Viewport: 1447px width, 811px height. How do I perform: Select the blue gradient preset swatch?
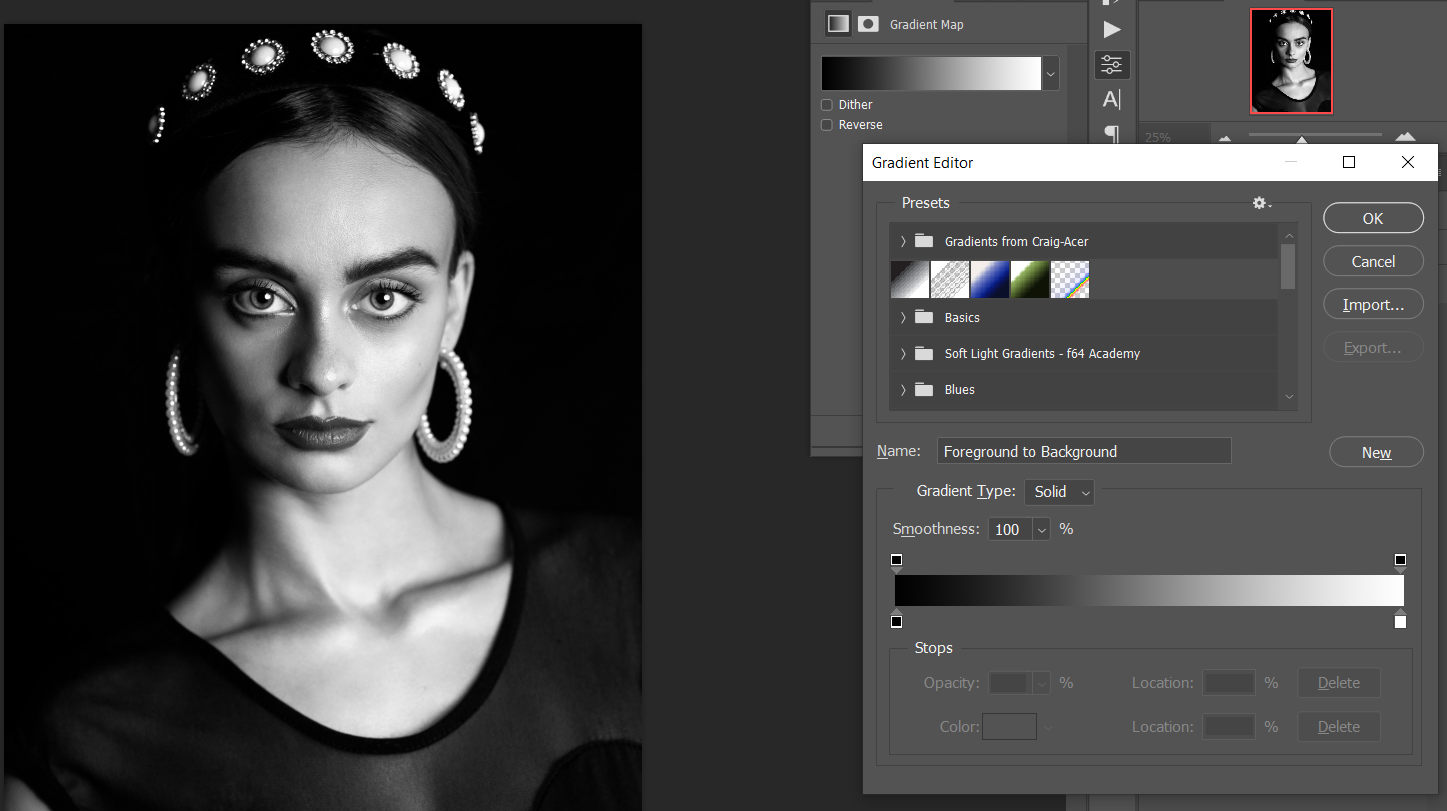click(x=990, y=280)
